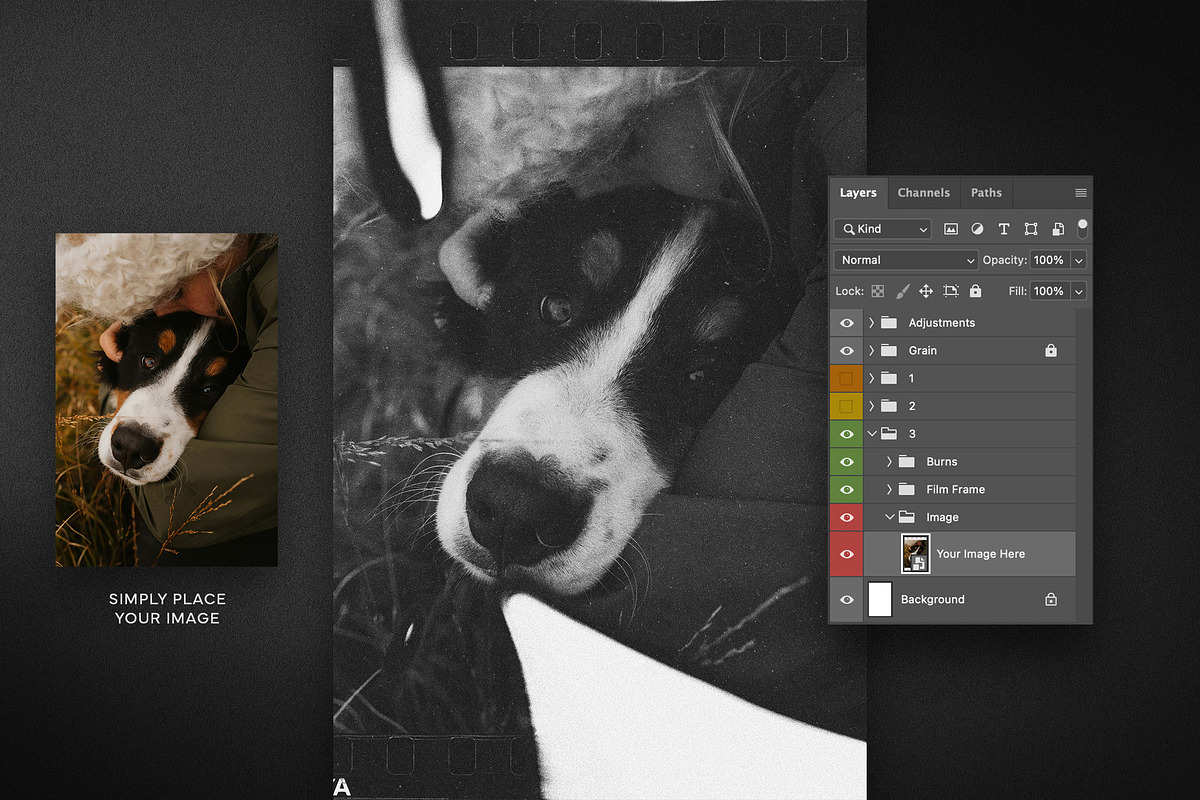Hide the Film Frame group

point(847,489)
